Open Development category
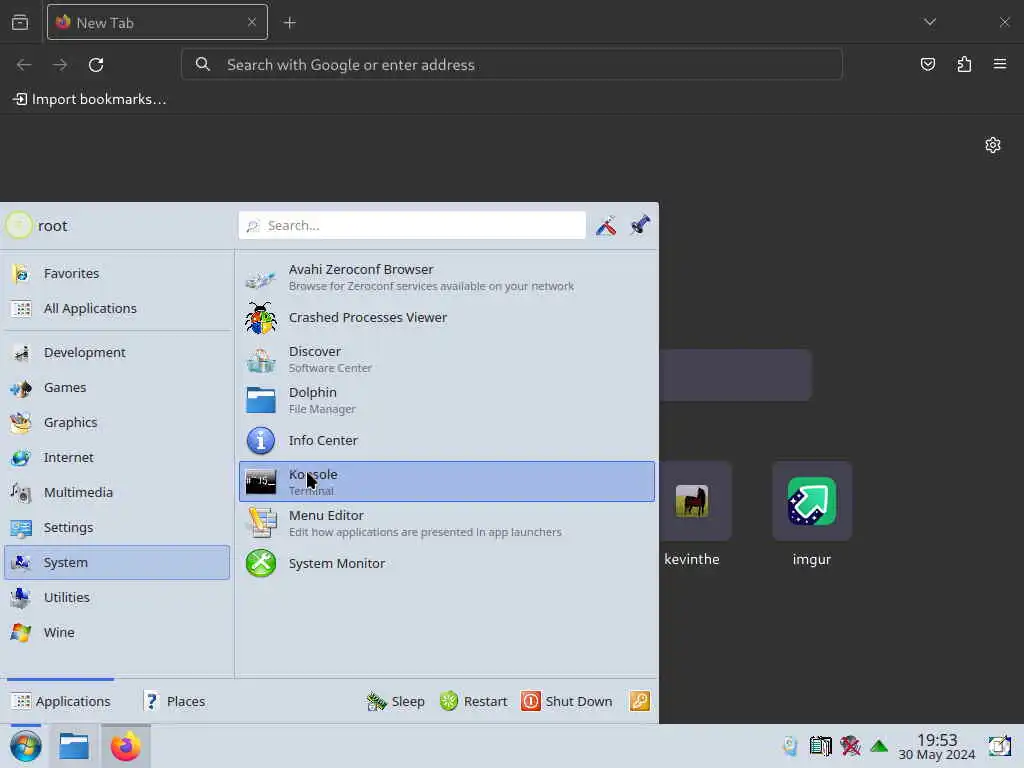 point(117,353)
